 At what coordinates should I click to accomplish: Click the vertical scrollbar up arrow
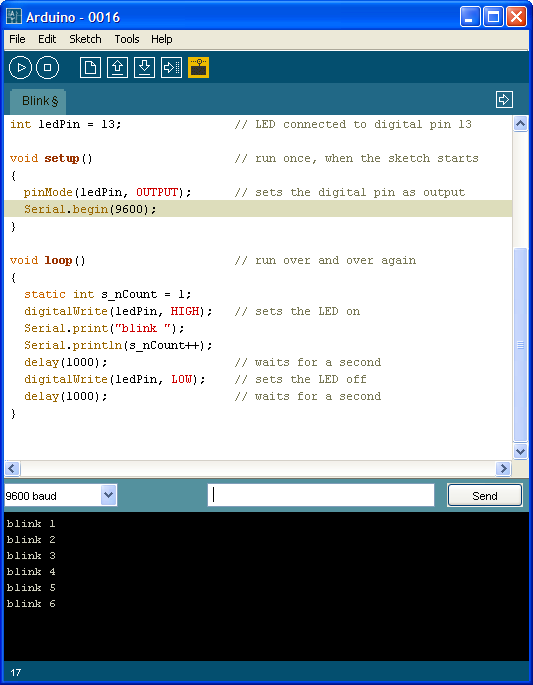[520, 124]
